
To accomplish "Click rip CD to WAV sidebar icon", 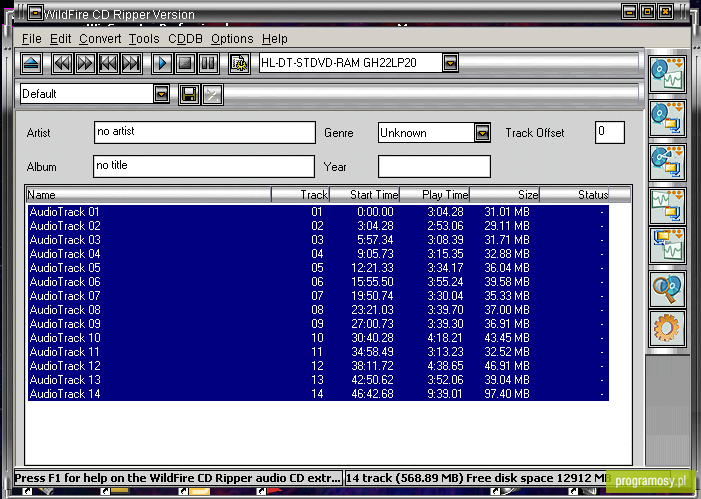I will click(x=667, y=74).
